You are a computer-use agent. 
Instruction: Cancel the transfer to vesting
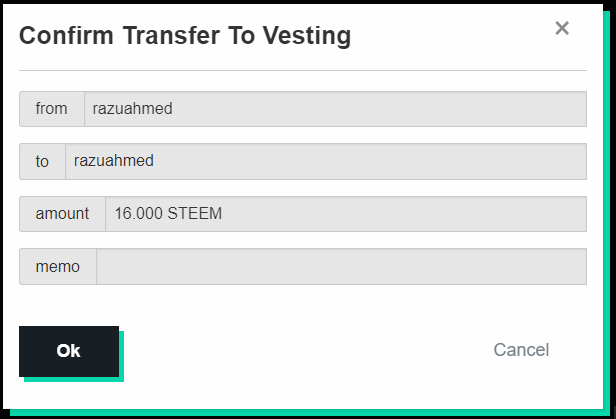(521, 350)
